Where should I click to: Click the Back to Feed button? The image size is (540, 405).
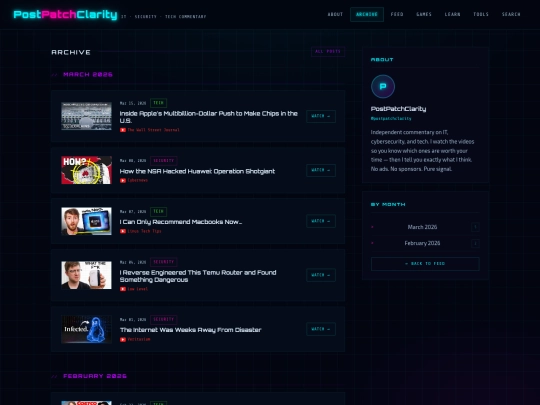point(425,264)
